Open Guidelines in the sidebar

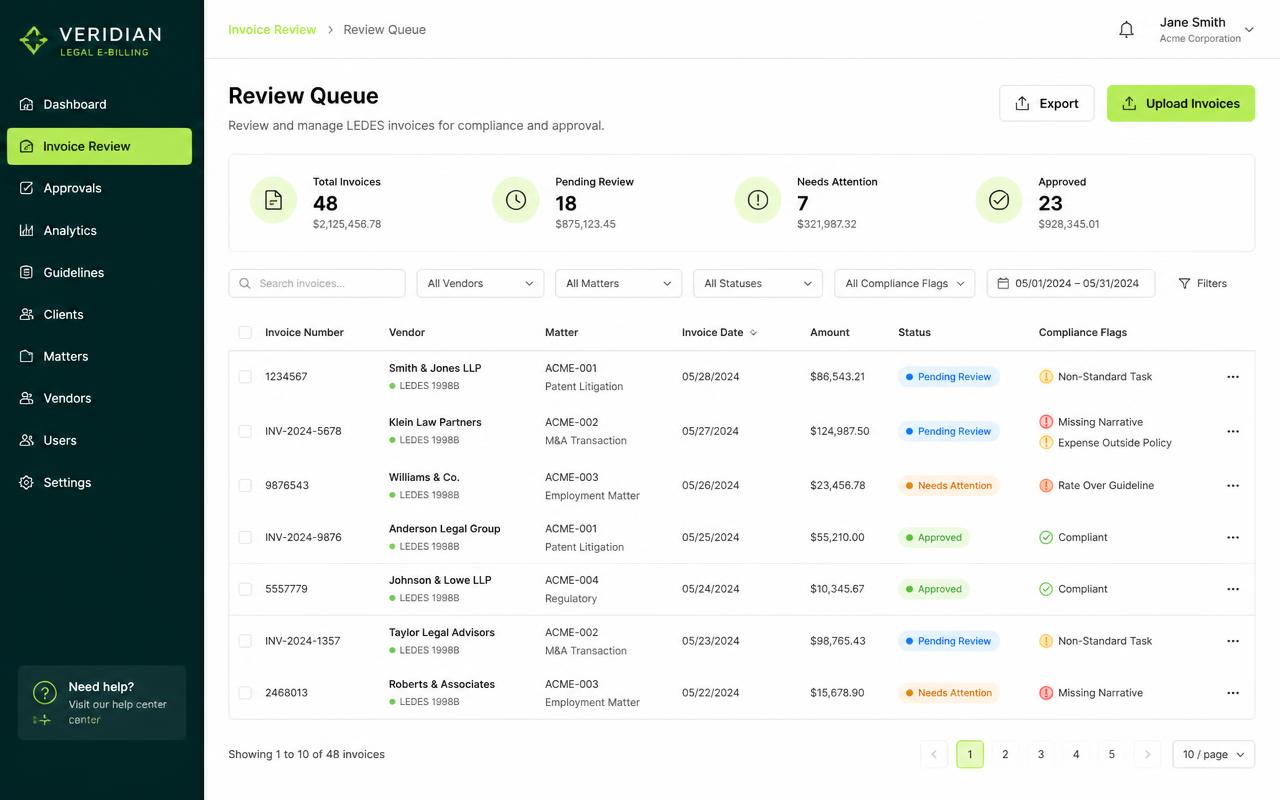[x=99, y=272]
